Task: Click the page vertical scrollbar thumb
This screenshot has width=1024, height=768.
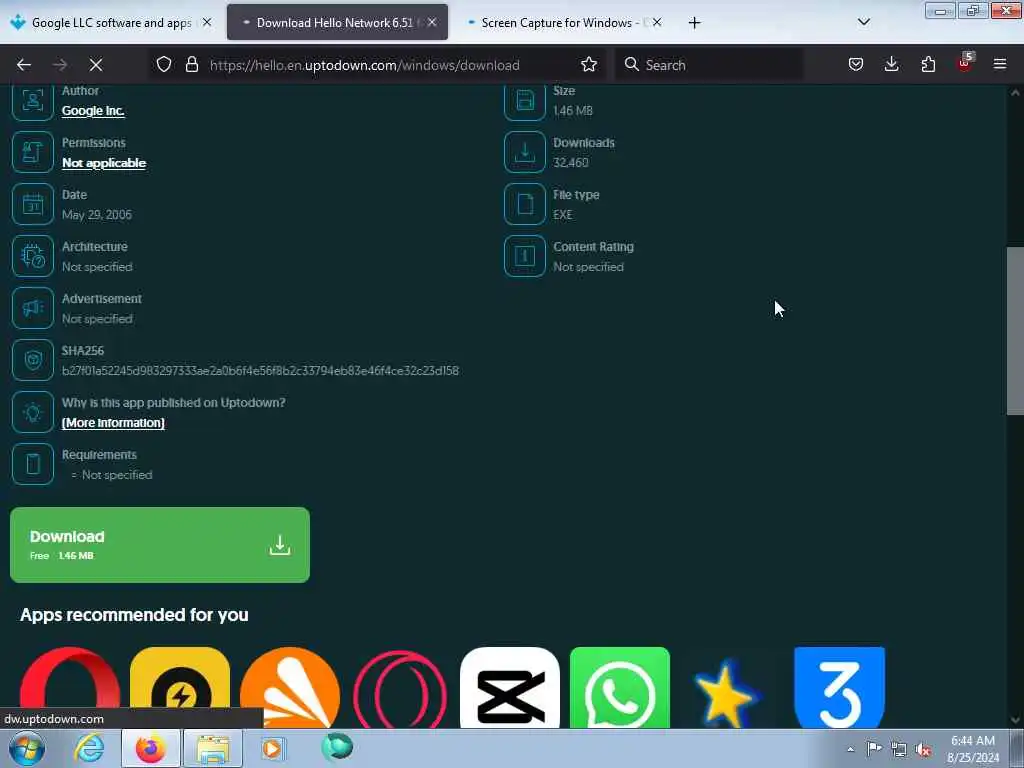Action: click(x=1015, y=331)
